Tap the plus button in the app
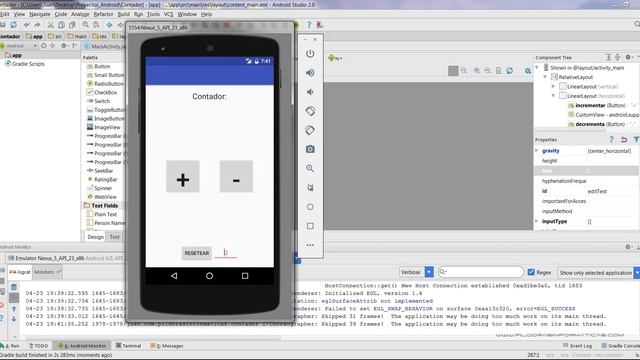The width and height of the screenshot is (640, 360). click(183, 176)
